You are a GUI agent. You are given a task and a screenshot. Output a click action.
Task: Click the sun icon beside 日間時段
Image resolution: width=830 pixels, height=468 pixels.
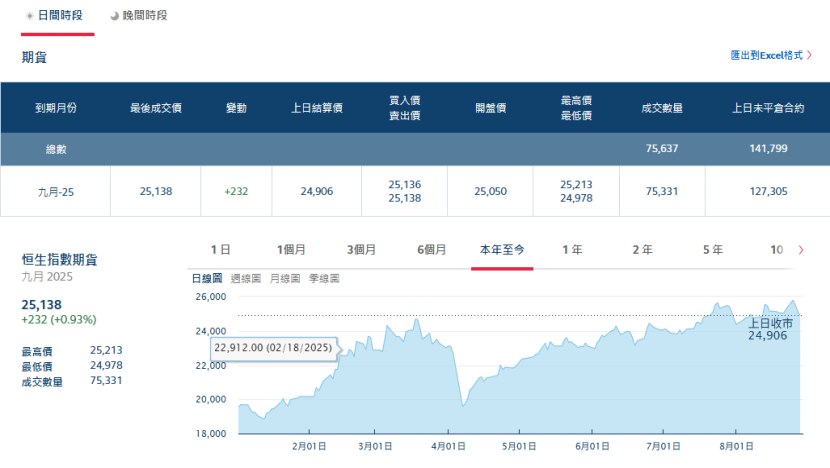(x=29, y=16)
